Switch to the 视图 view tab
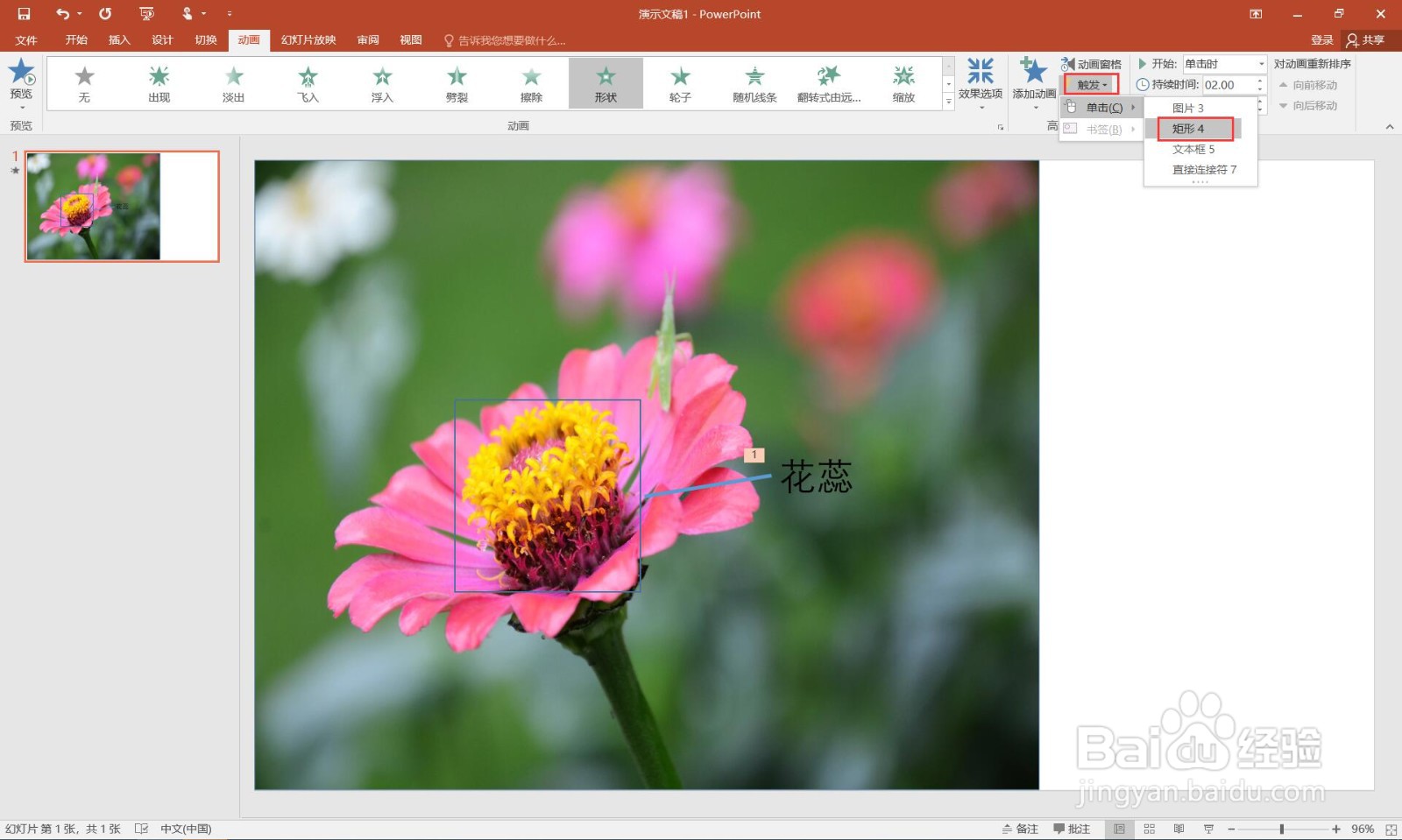The image size is (1402, 840). (411, 40)
